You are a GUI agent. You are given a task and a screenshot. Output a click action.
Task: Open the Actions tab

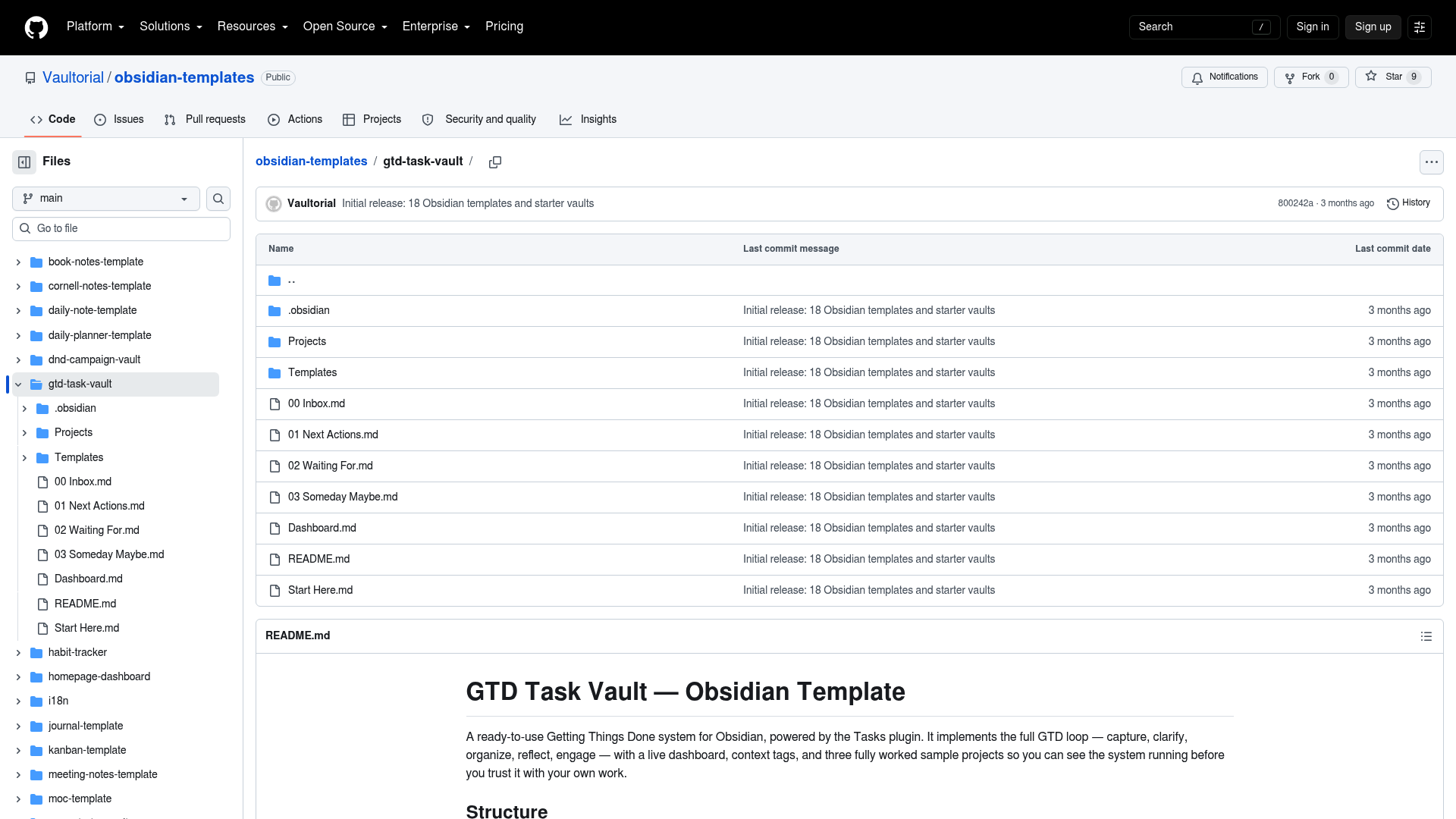(x=295, y=120)
